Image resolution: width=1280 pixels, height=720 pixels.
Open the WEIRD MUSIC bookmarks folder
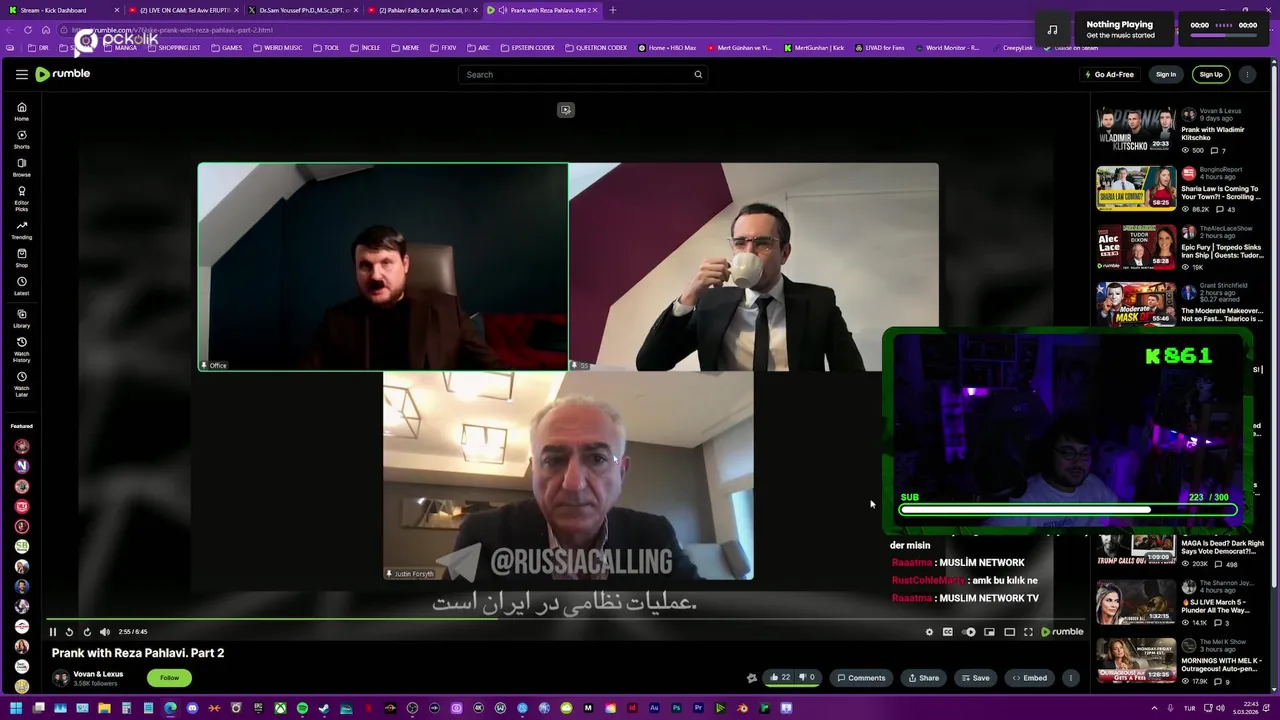coord(278,48)
